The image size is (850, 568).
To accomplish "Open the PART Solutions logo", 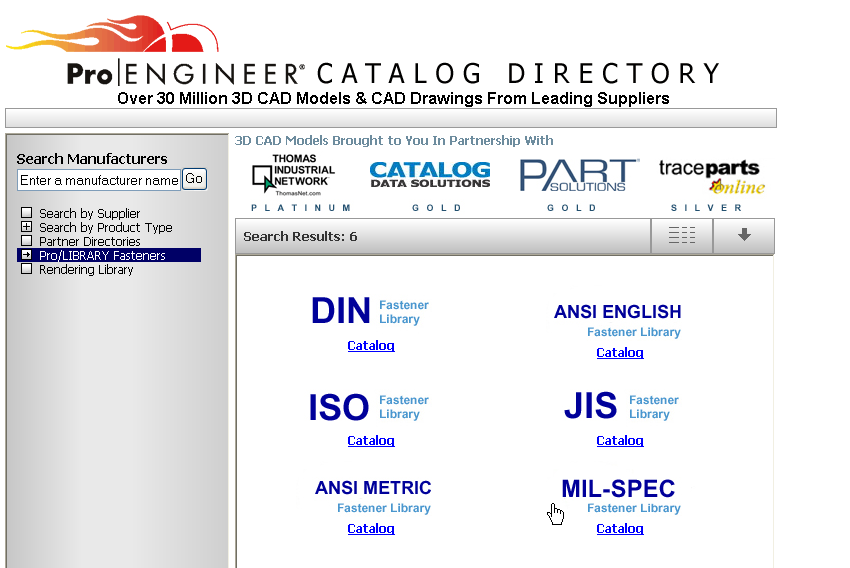I will (579, 175).
